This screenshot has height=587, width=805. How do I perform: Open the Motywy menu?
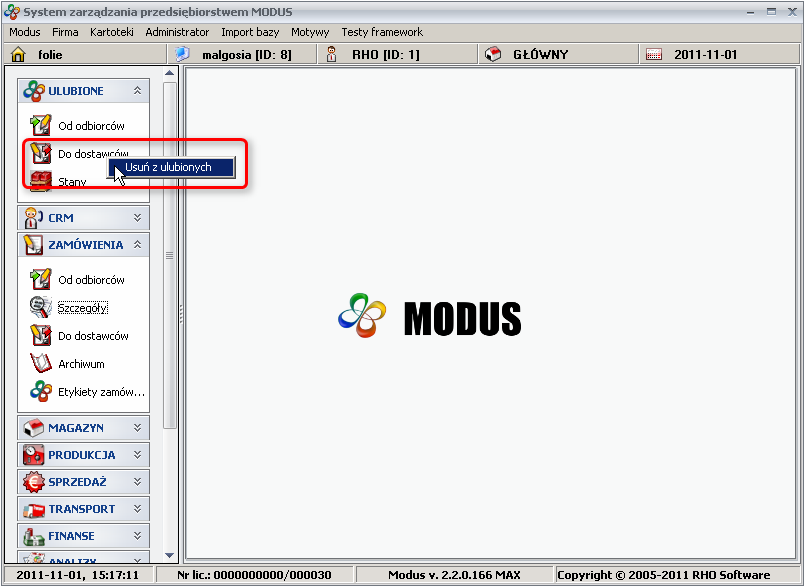[310, 32]
